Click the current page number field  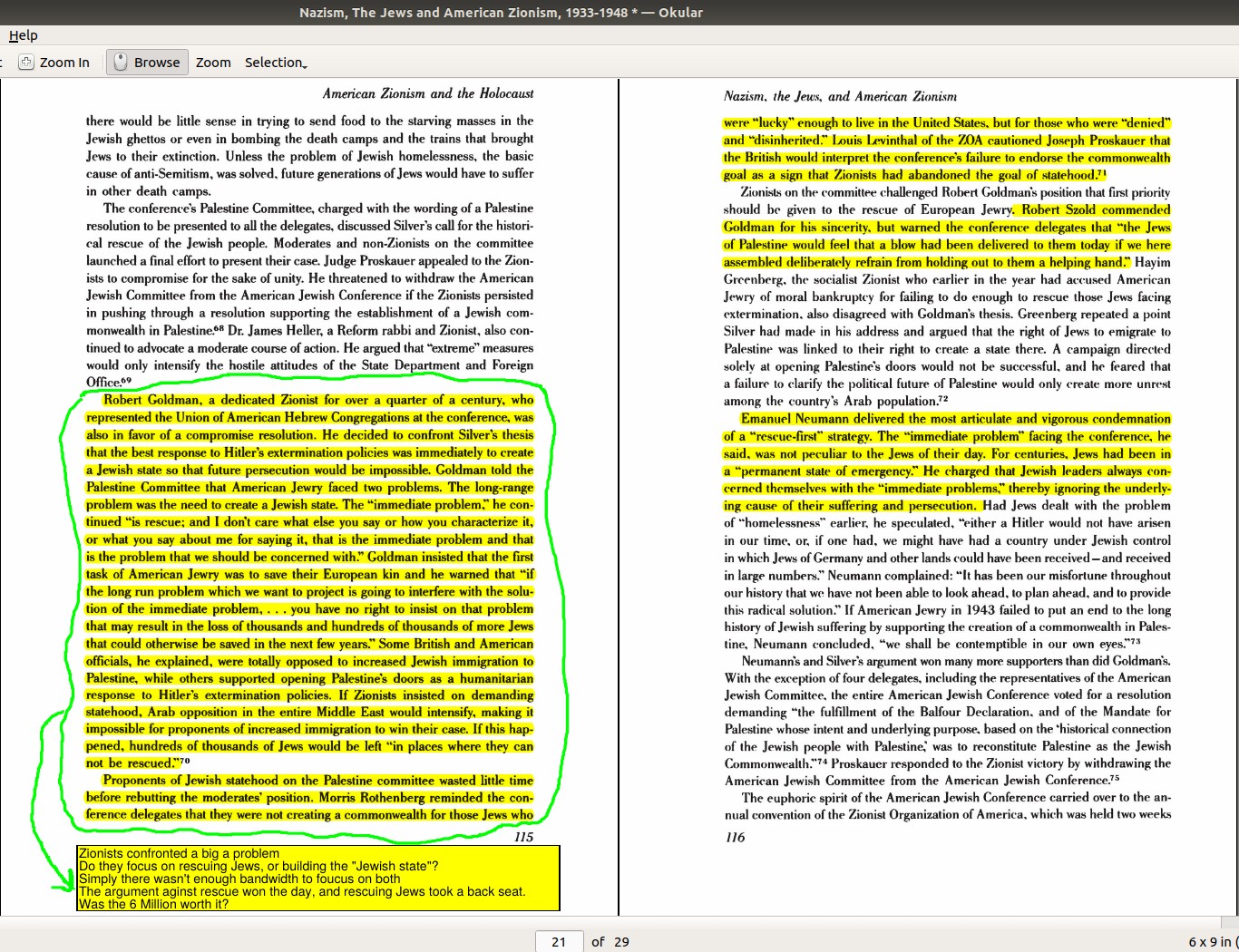[x=559, y=941]
